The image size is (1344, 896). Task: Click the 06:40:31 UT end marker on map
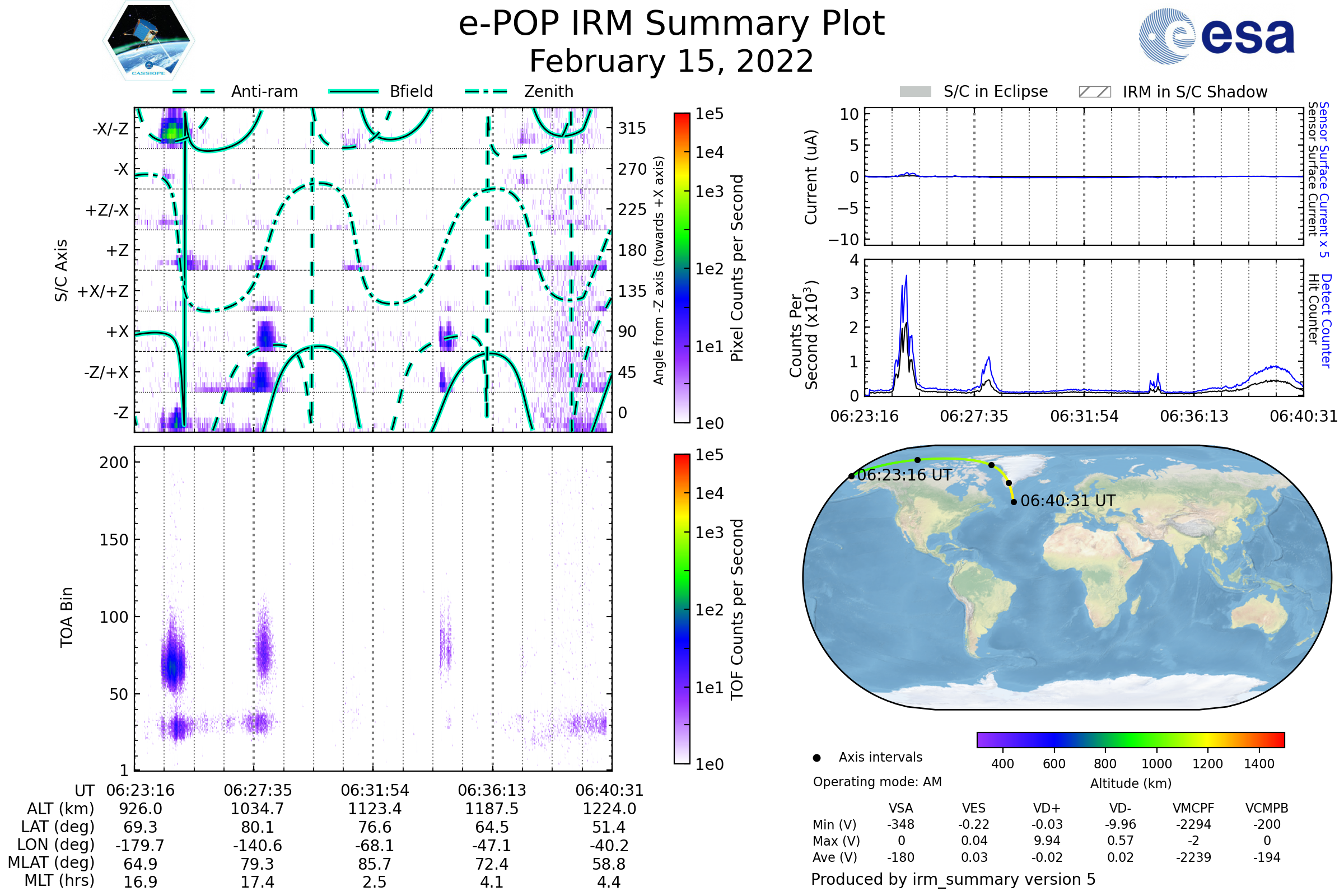[1014, 502]
